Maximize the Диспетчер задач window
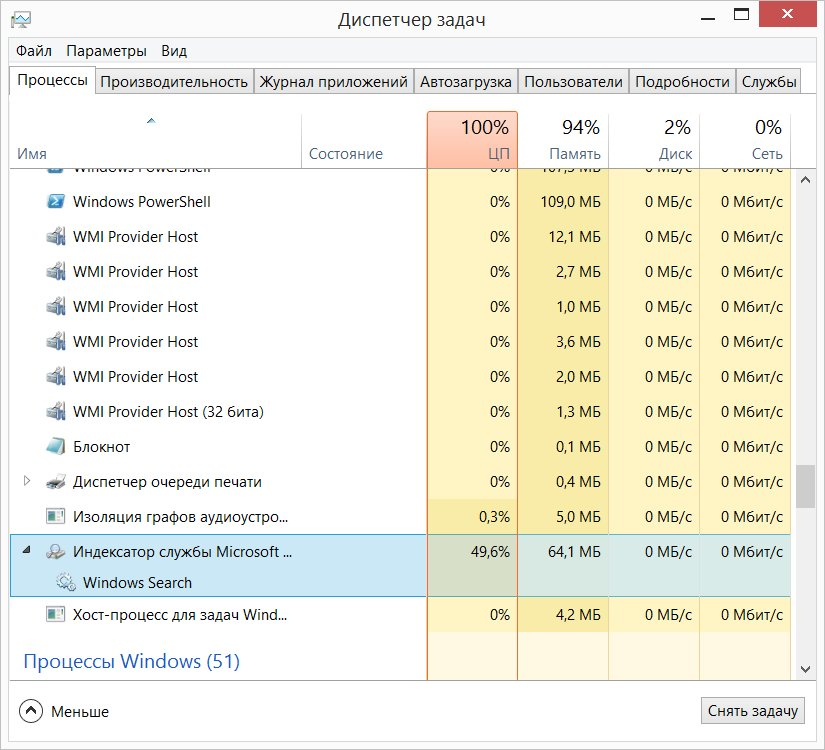This screenshot has height=750, width=825. click(x=741, y=14)
